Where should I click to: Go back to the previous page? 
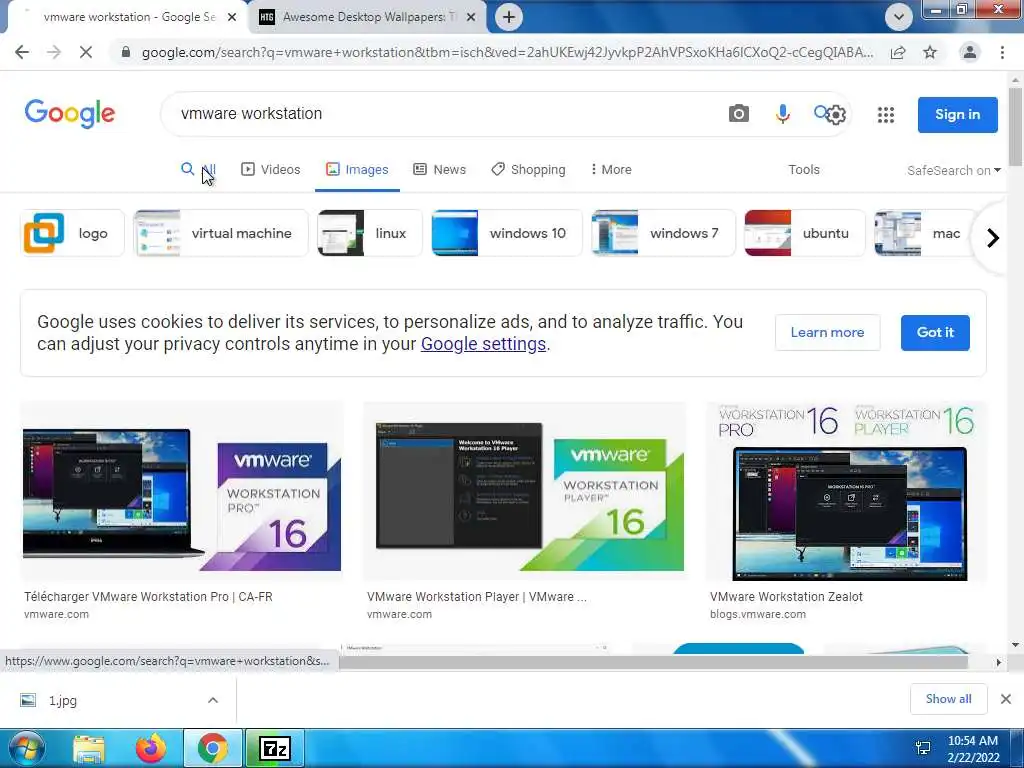[22, 52]
